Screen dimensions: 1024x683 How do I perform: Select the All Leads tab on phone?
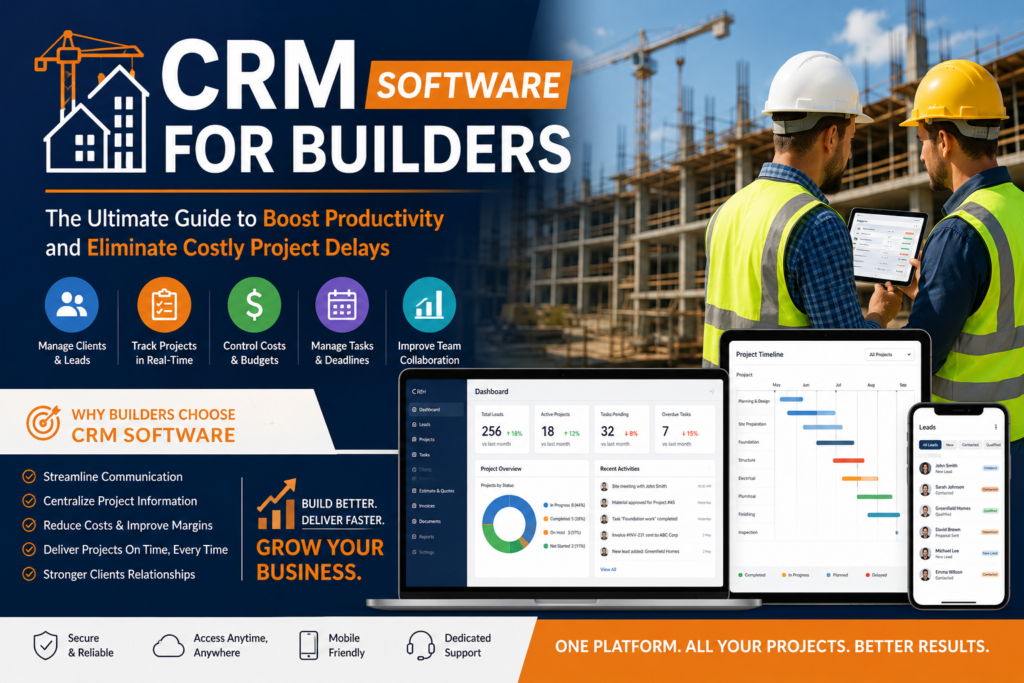(x=930, y=445)
